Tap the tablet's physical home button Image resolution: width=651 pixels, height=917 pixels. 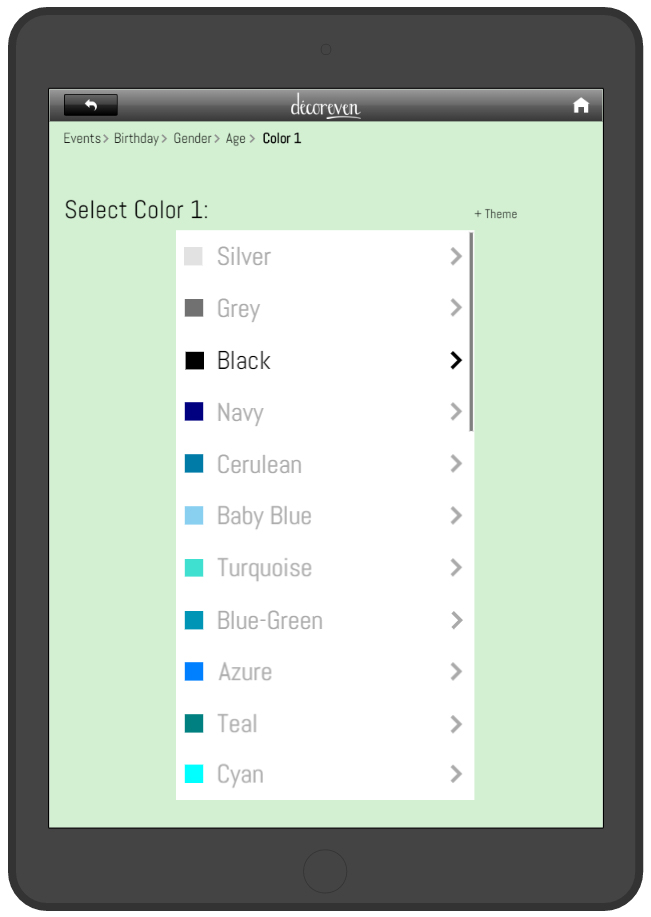tap(325, 871)
